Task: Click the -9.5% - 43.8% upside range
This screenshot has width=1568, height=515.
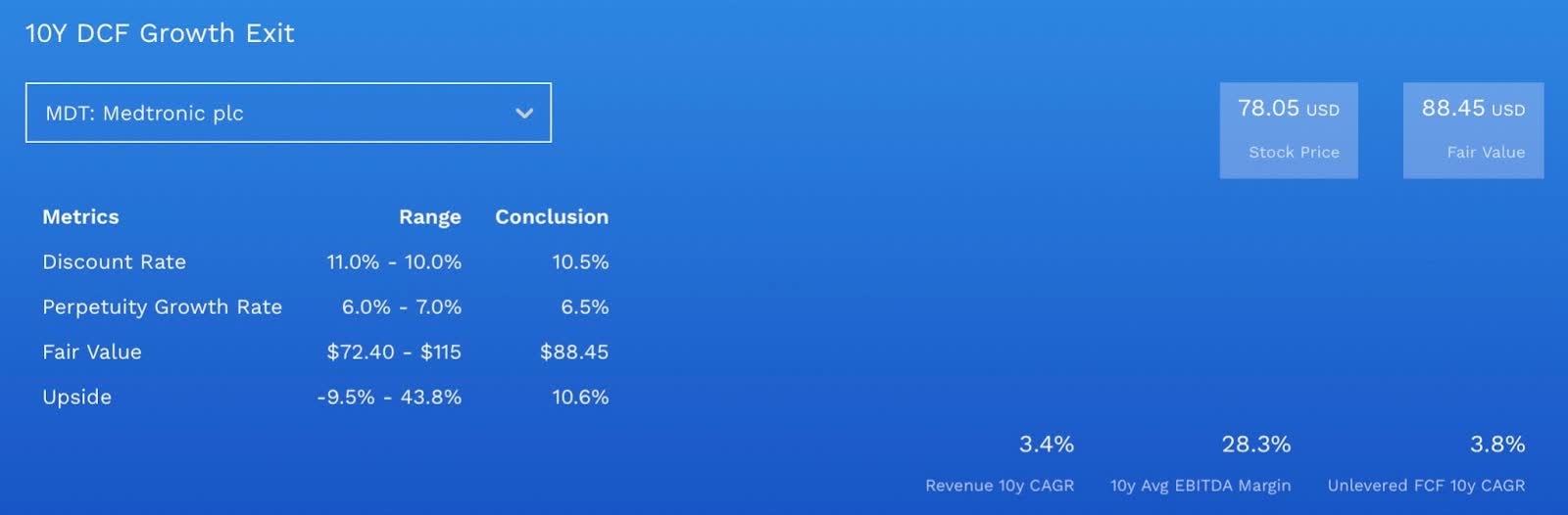Action: (x=389, y=398)
